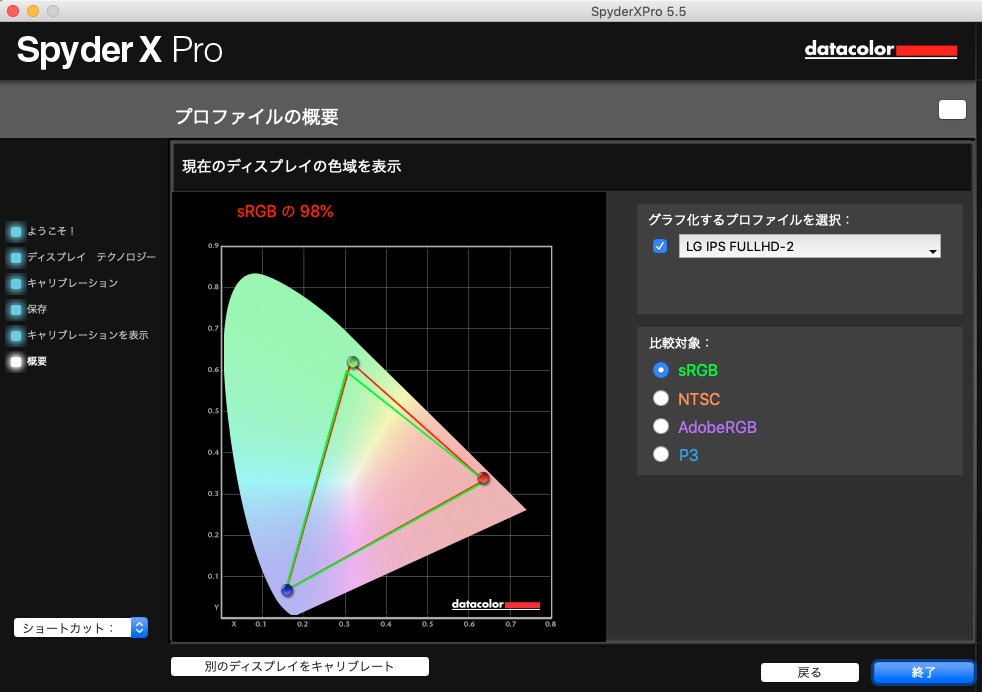The height and width of the screenshot is (692, 982).
Task: Uncheck the LG IPS FULLHD-2 profile checkbox
Action: [660, 245]
